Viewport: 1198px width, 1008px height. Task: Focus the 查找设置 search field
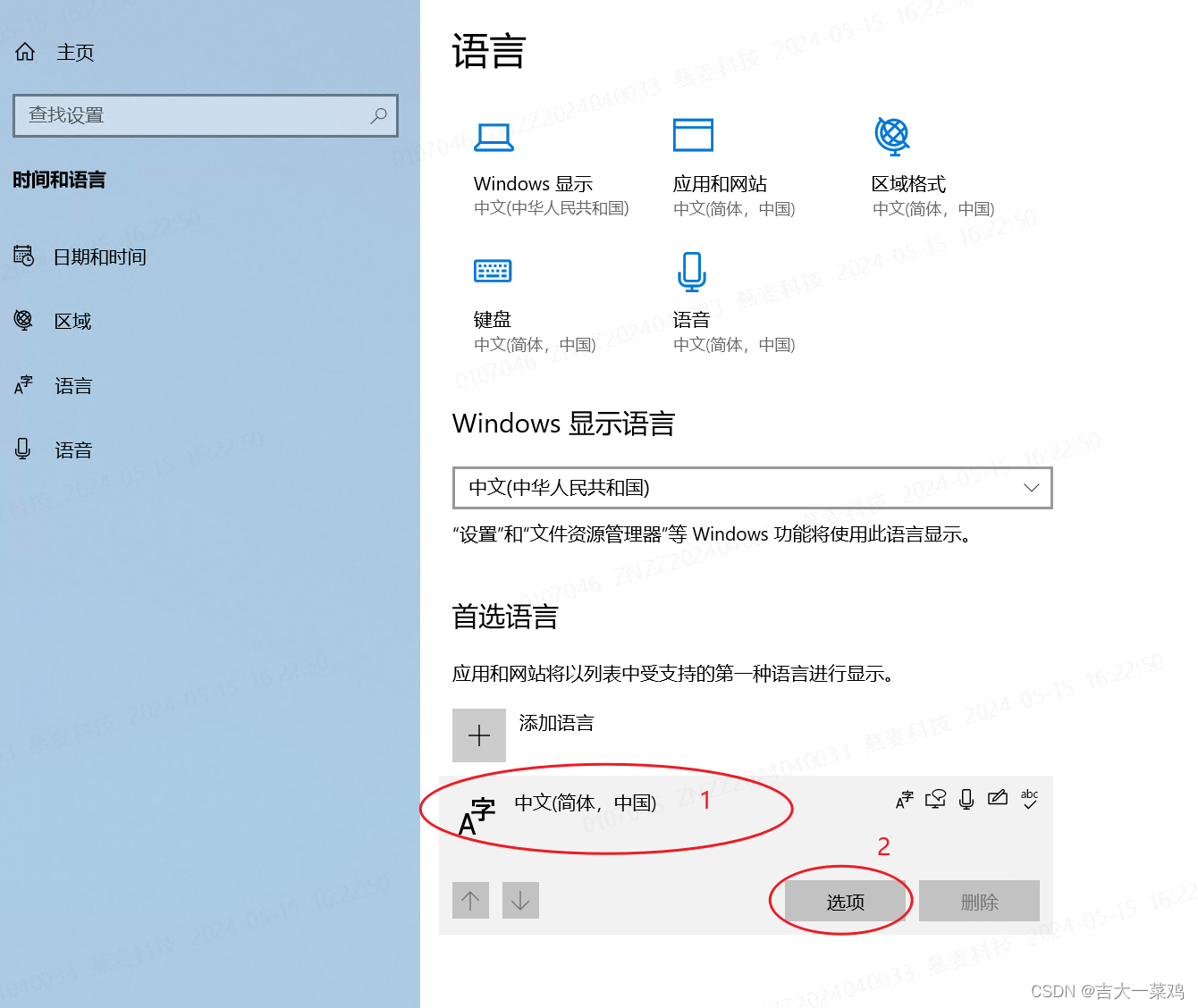point(206,115)
